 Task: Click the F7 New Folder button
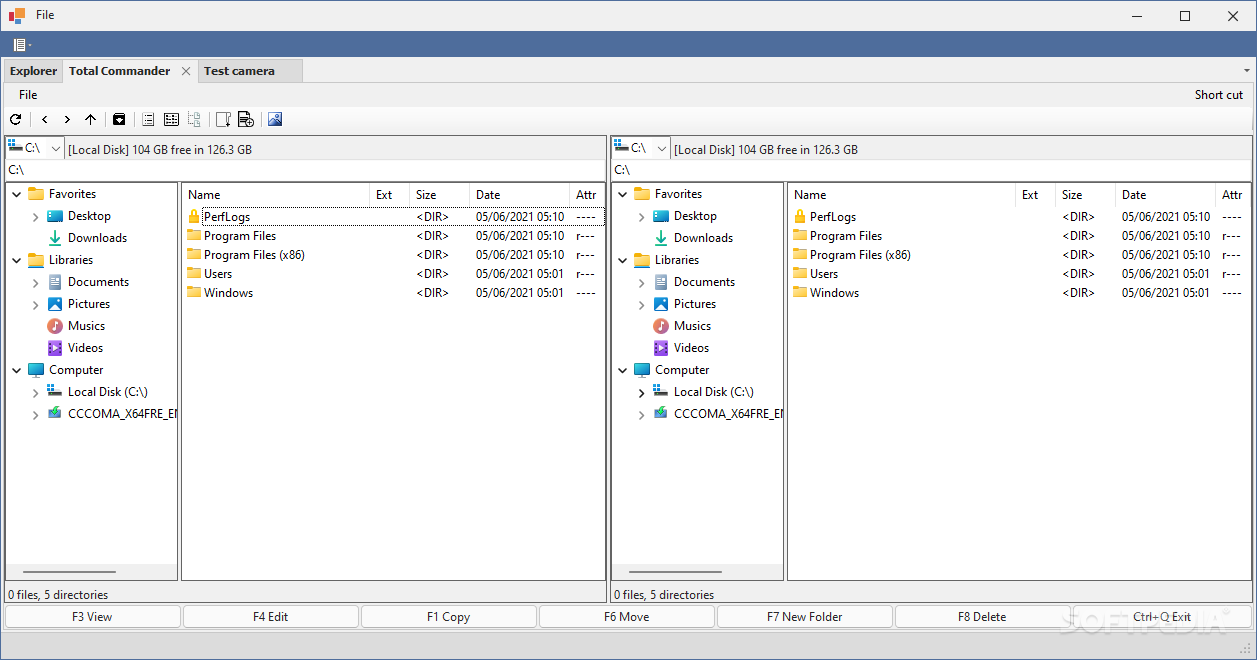(804, 617)
